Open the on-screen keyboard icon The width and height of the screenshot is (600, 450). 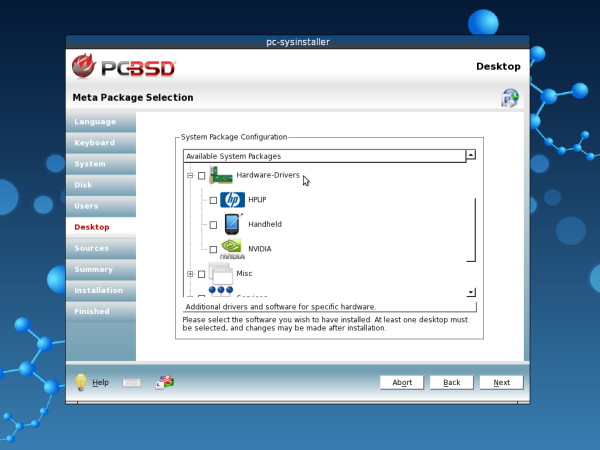tap(133, 382)
